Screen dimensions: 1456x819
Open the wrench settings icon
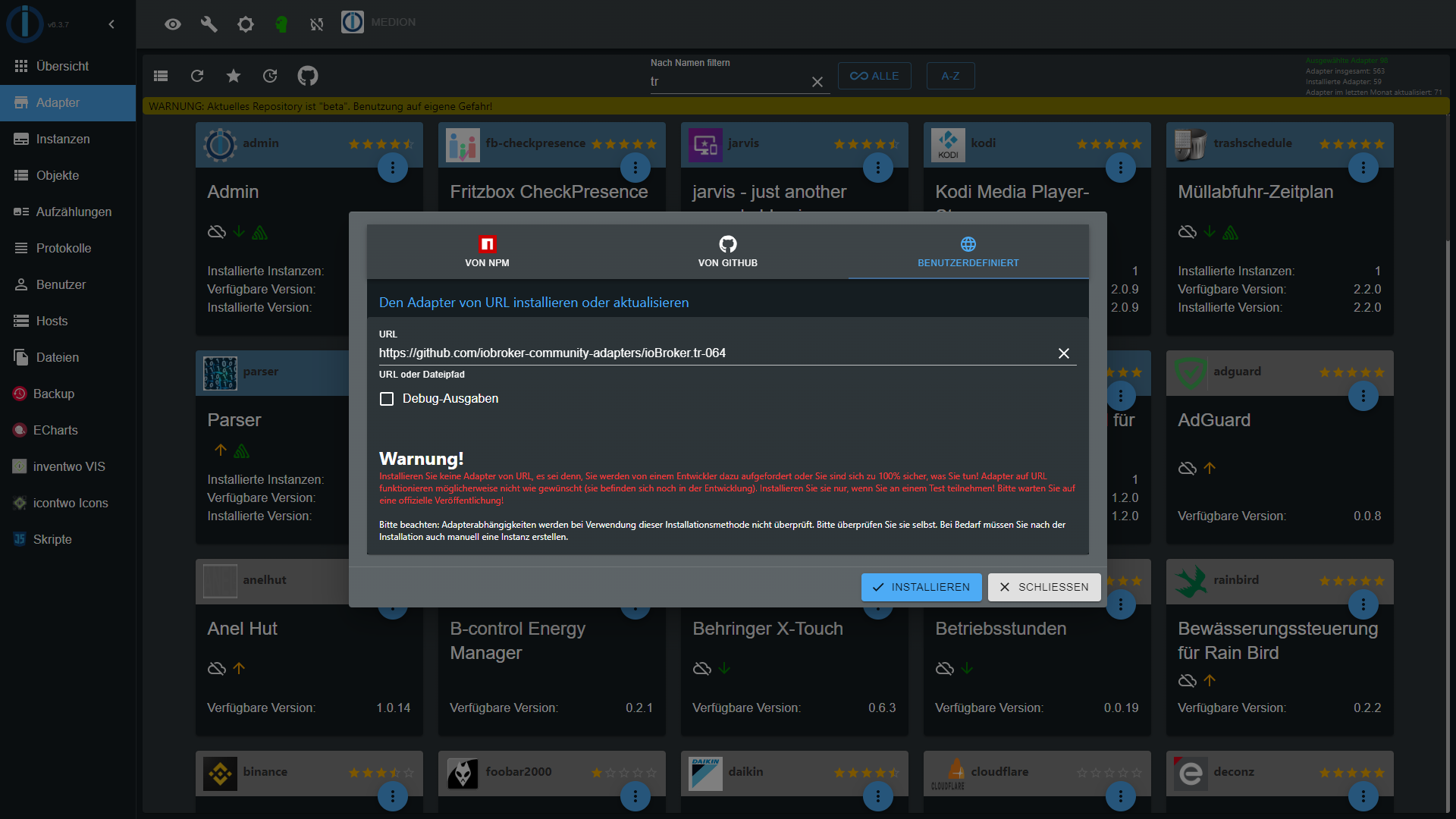pyautogui.click(x=209, y=24)
